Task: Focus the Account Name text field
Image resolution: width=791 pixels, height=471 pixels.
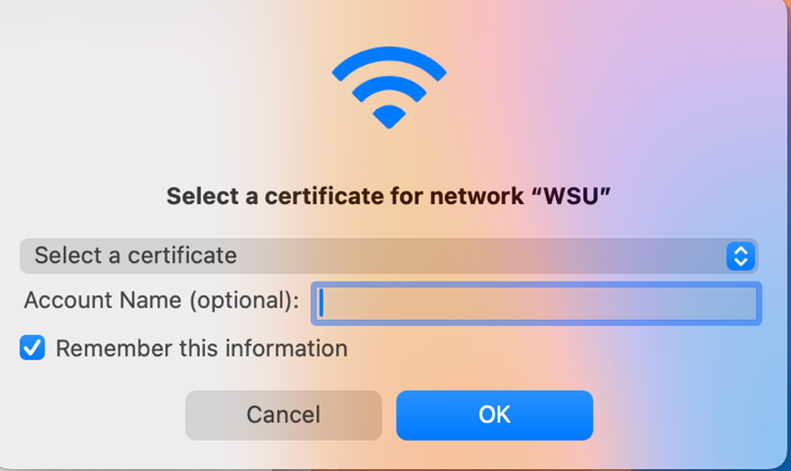Action: [537, 303]
